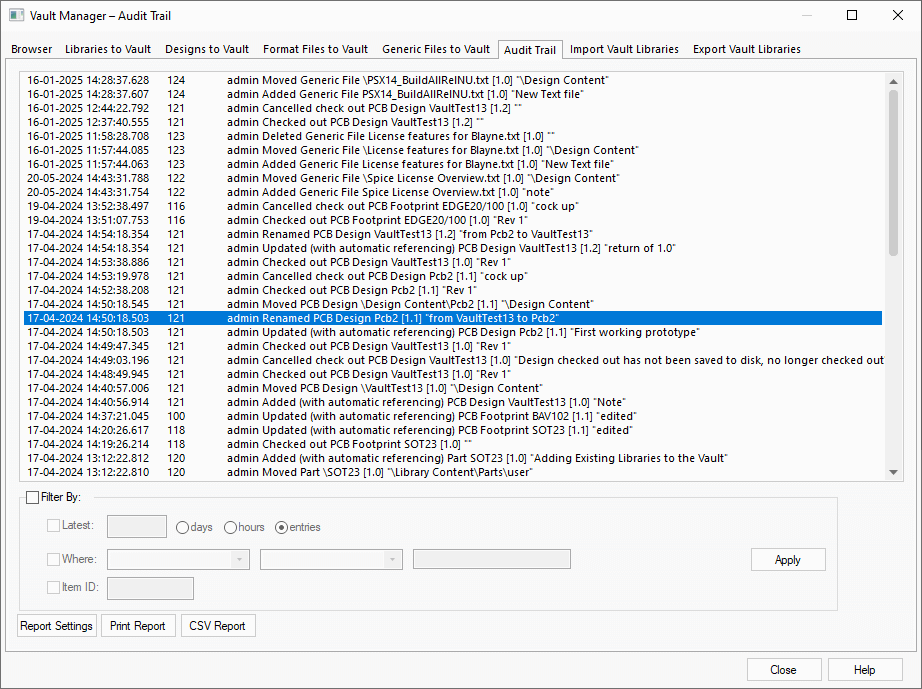This screenshot has width=922, height=689.
Task: Click the Item ID input field
Action: (150, 588)
